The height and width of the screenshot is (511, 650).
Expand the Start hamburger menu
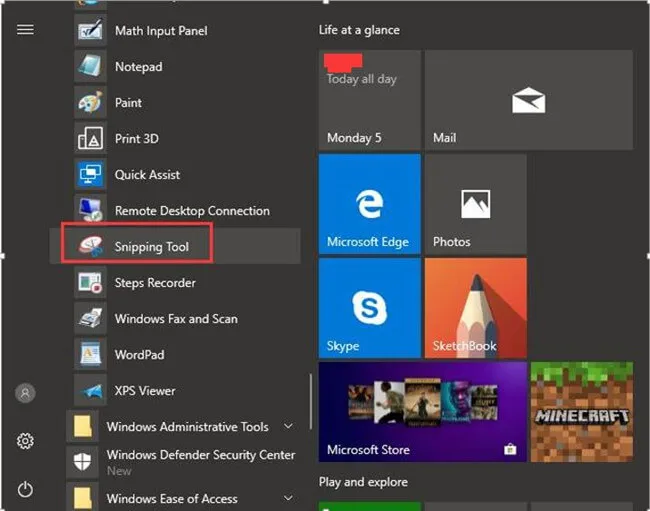tap(25, 30)
